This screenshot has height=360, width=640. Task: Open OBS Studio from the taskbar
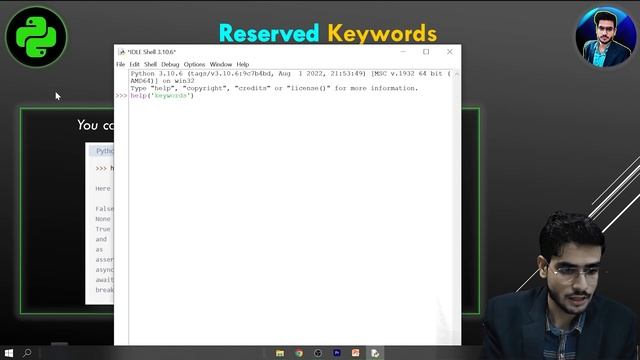coord(318,353)
